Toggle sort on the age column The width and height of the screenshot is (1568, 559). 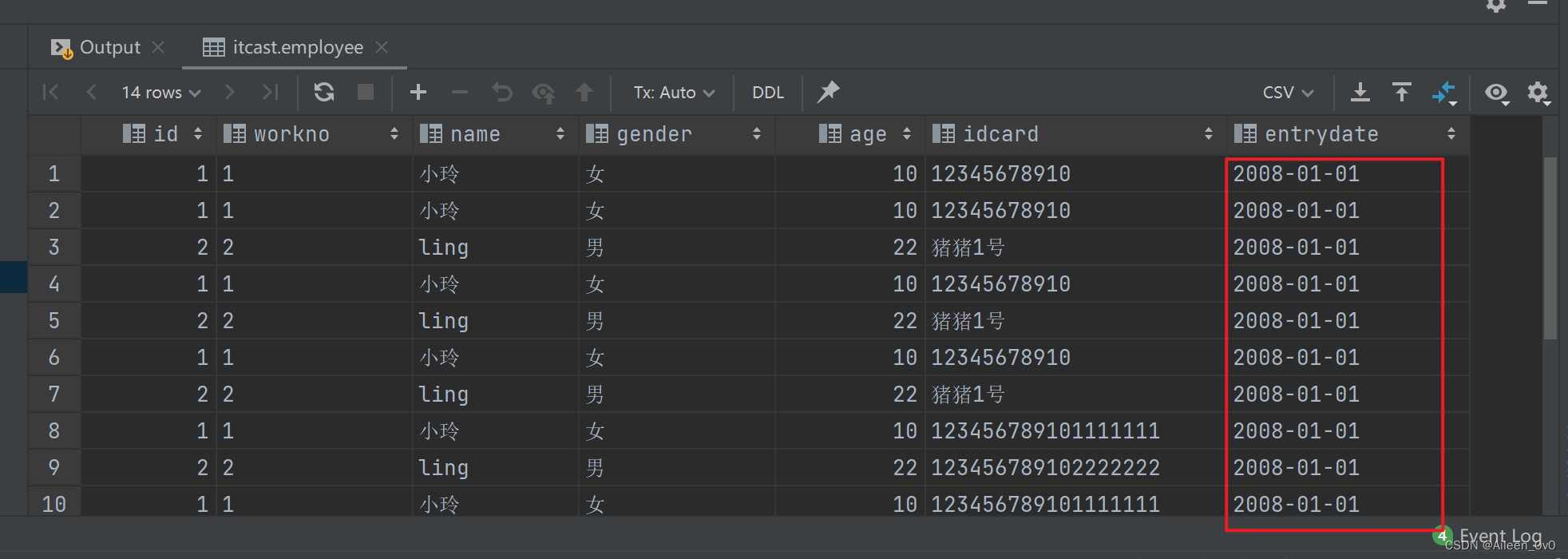coord(907,134)
